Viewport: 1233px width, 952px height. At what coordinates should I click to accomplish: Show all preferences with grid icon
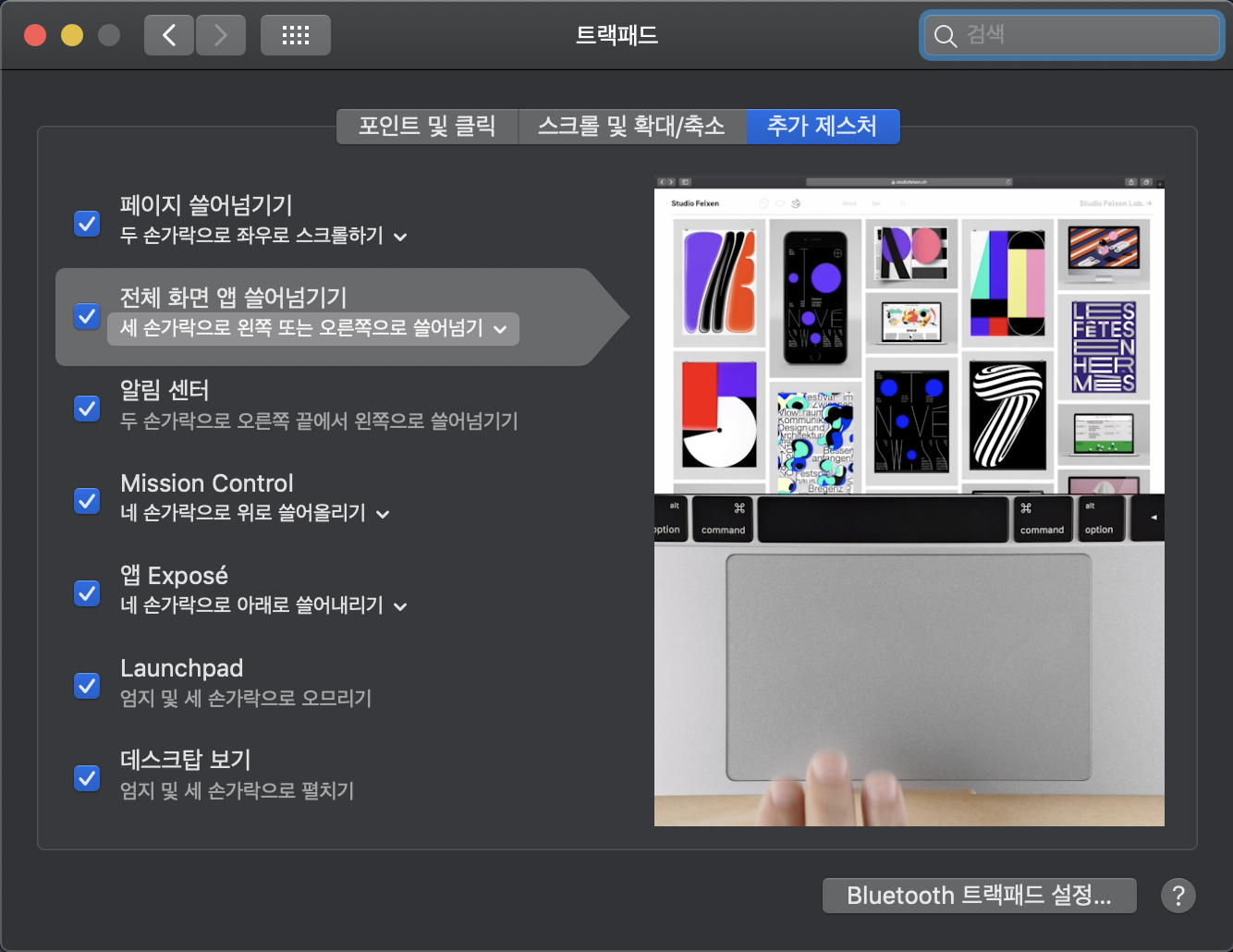[296, 35]
